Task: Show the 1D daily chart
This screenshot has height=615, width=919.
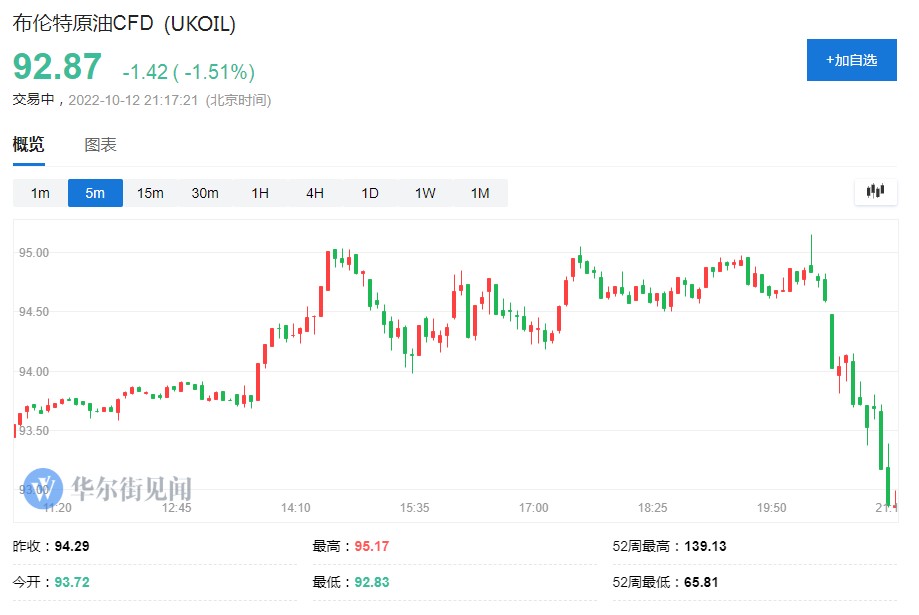Action: click(x=370, y=193)
